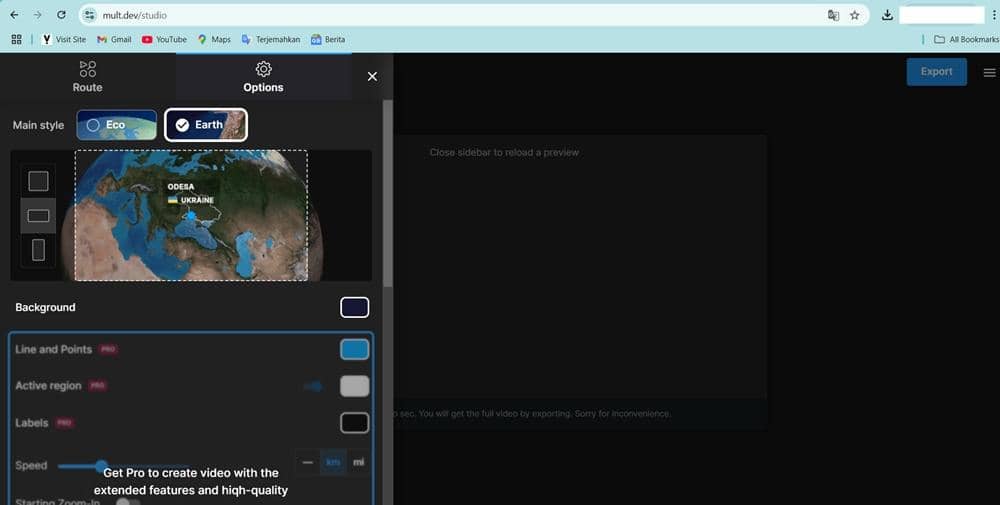The width and height of the screenshot is (1000, 505).
Task: Choose the Eco main style
Action: [x=117, y=125]
